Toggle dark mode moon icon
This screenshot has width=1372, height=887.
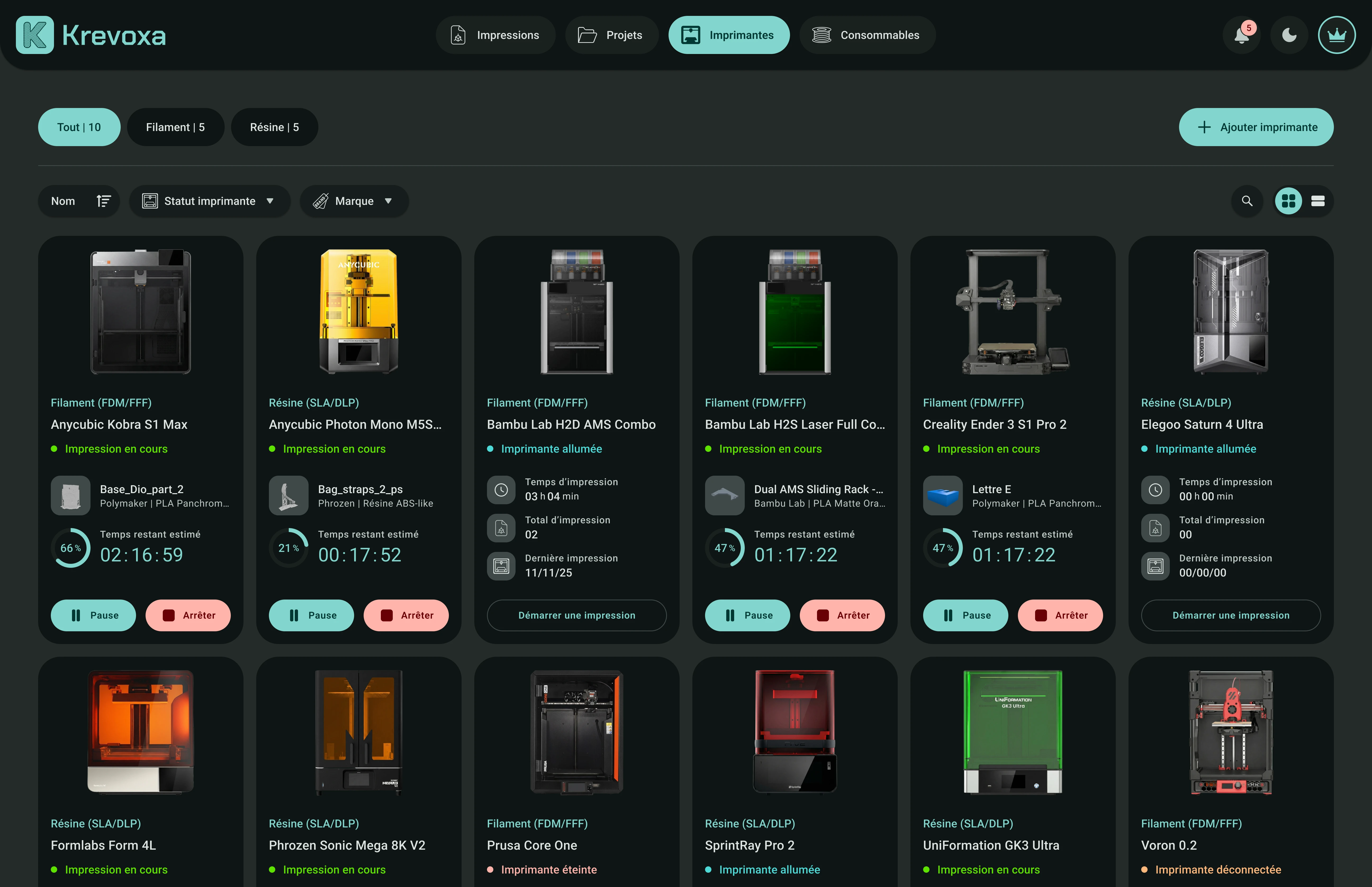coord(1289,35)
